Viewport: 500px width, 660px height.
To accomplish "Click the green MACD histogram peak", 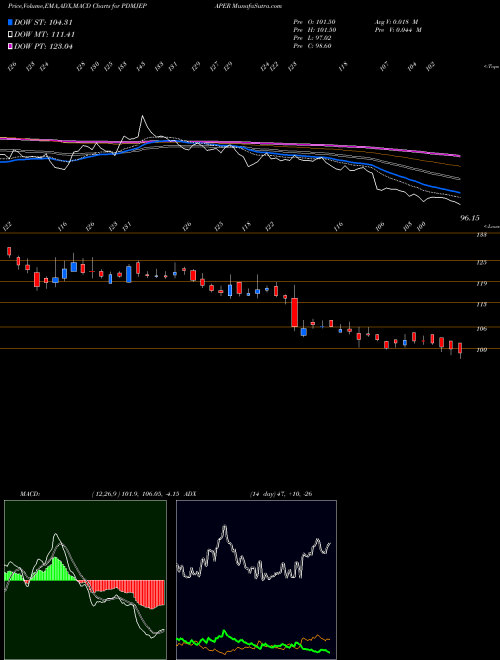I will pos(55,569).
